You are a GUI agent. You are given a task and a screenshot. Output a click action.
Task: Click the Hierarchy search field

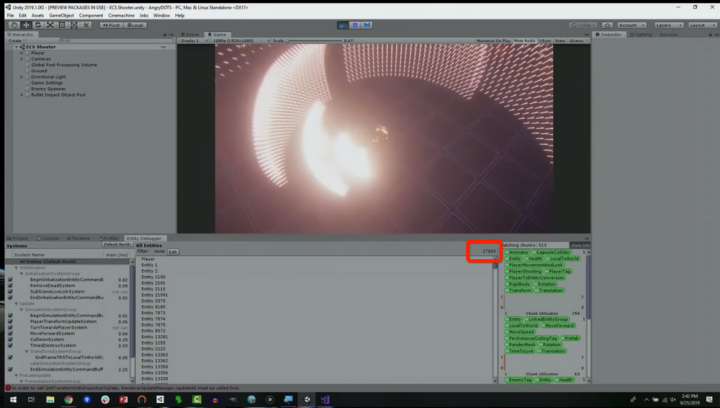[x=115, y=41]
